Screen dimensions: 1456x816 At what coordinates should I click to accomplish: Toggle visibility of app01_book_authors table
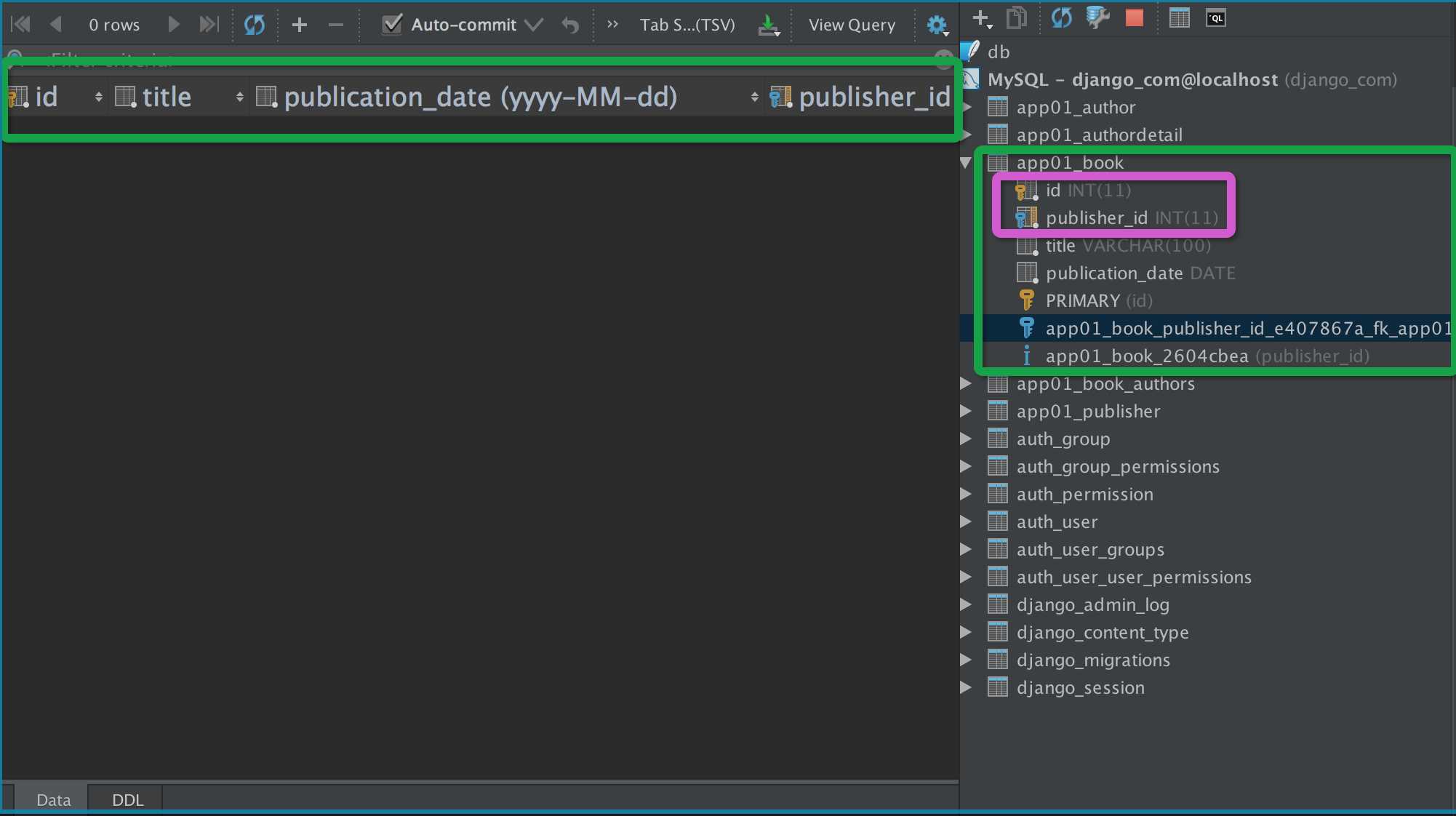pyautogui.click(x=966, y=383)
